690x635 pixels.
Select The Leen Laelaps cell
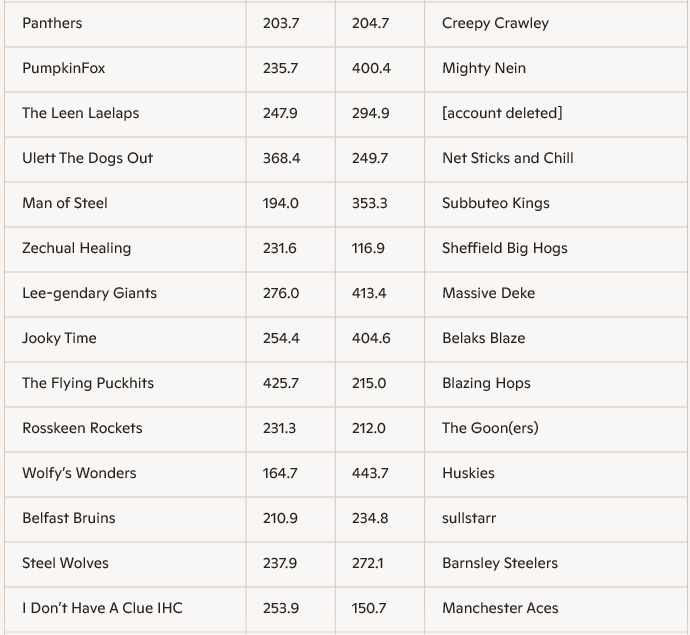tap(81, 113)
